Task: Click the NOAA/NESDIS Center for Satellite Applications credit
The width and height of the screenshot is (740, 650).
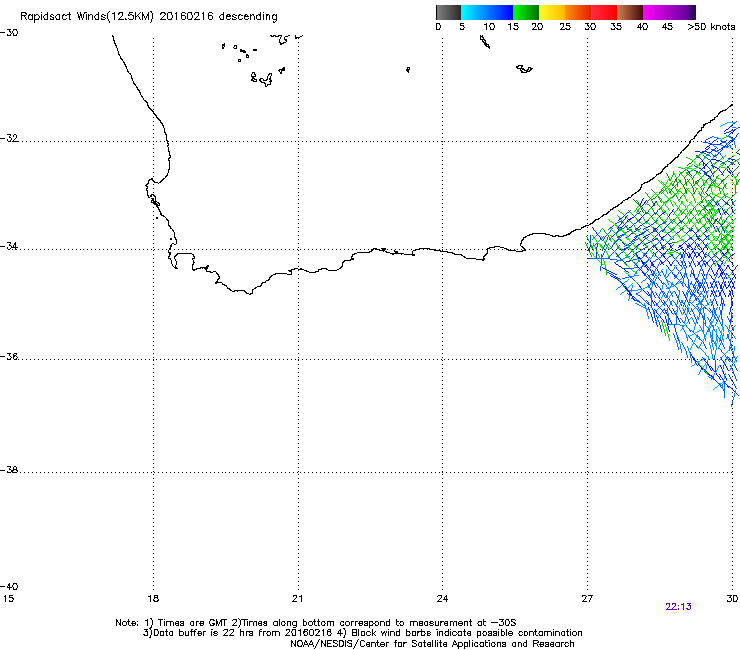Action: tap(432, 644)
